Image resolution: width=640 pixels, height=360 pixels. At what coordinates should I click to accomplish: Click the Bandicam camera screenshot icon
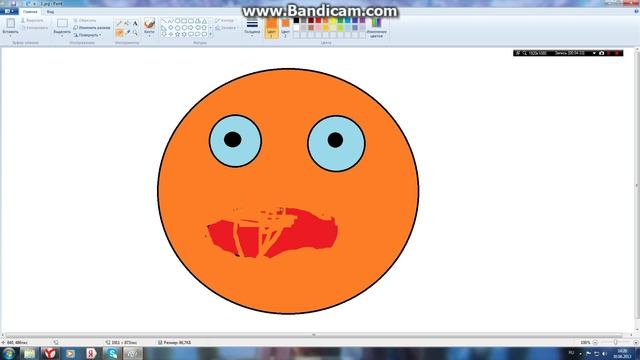tap(602, 53)
